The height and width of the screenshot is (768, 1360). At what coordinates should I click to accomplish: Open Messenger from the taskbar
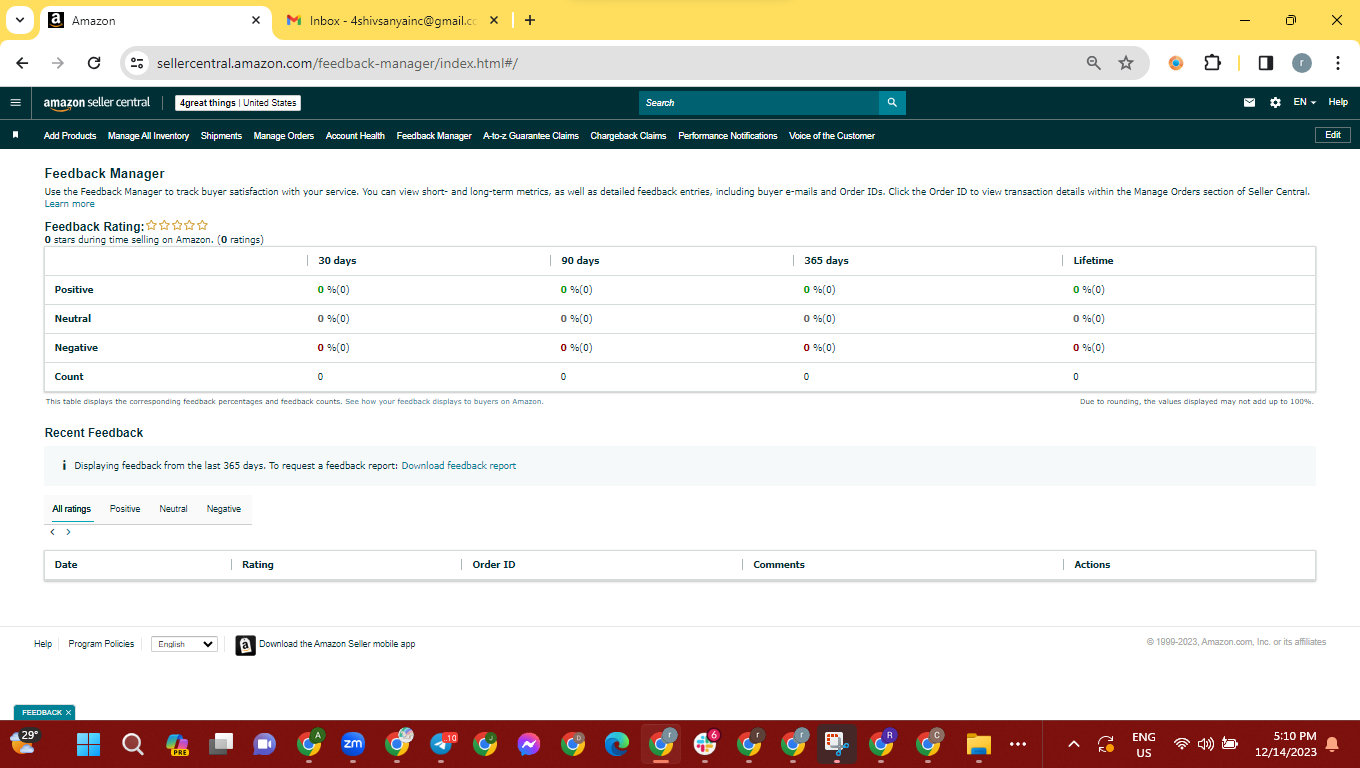[x=529, y=743]
